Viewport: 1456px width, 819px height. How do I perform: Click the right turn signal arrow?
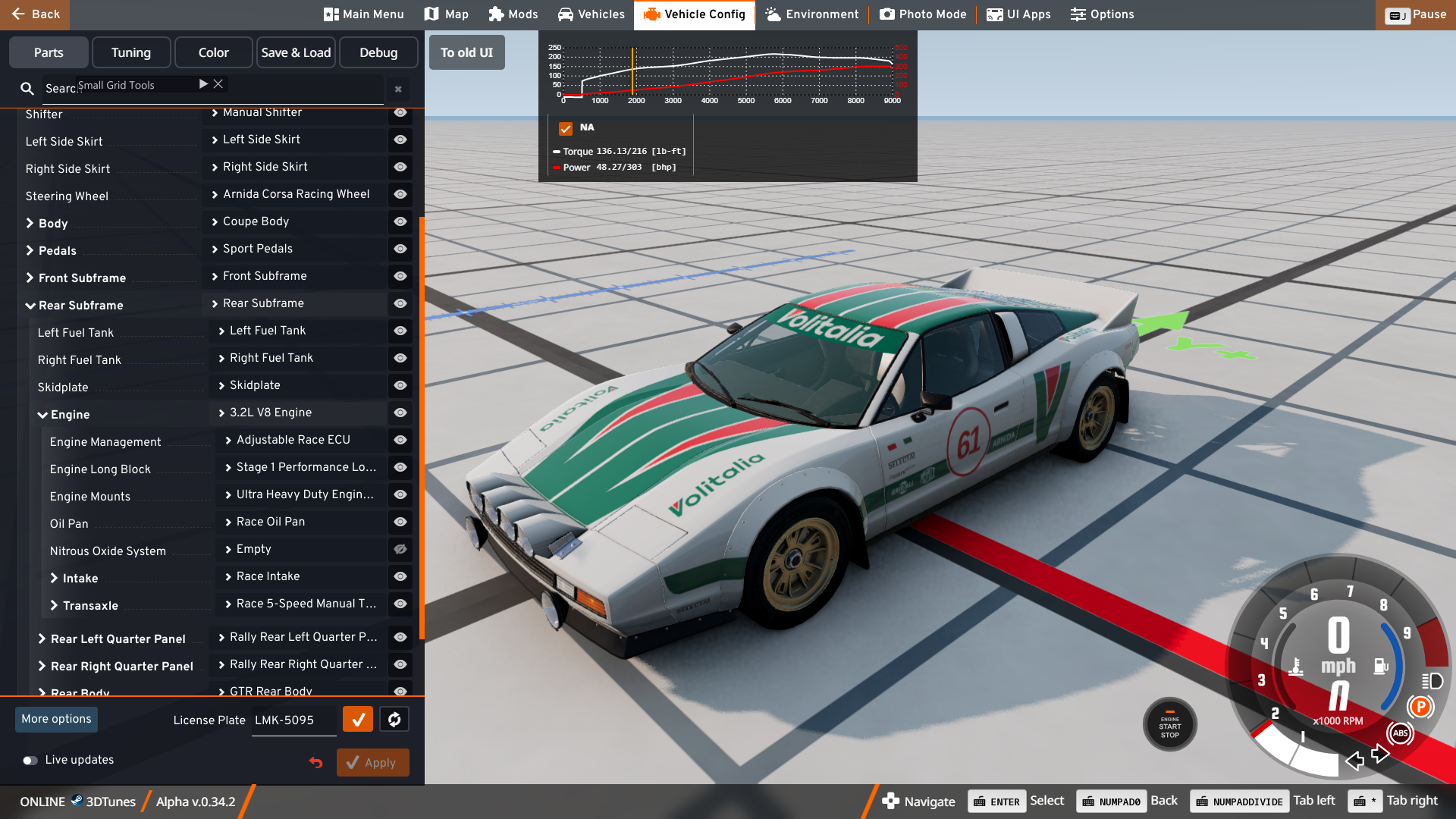[x=1380, y=754]
